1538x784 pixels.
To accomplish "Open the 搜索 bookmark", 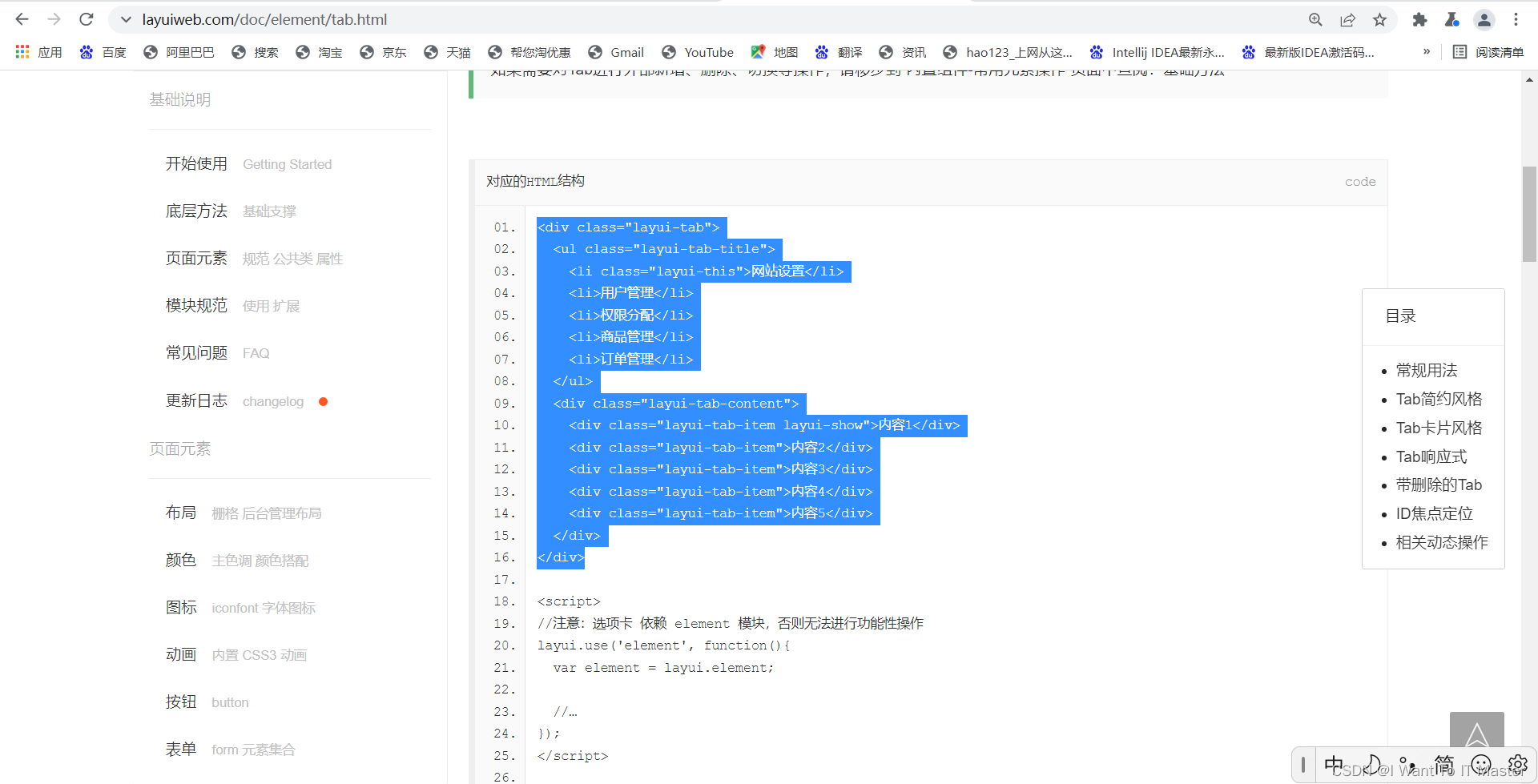I will pos(255,52).
